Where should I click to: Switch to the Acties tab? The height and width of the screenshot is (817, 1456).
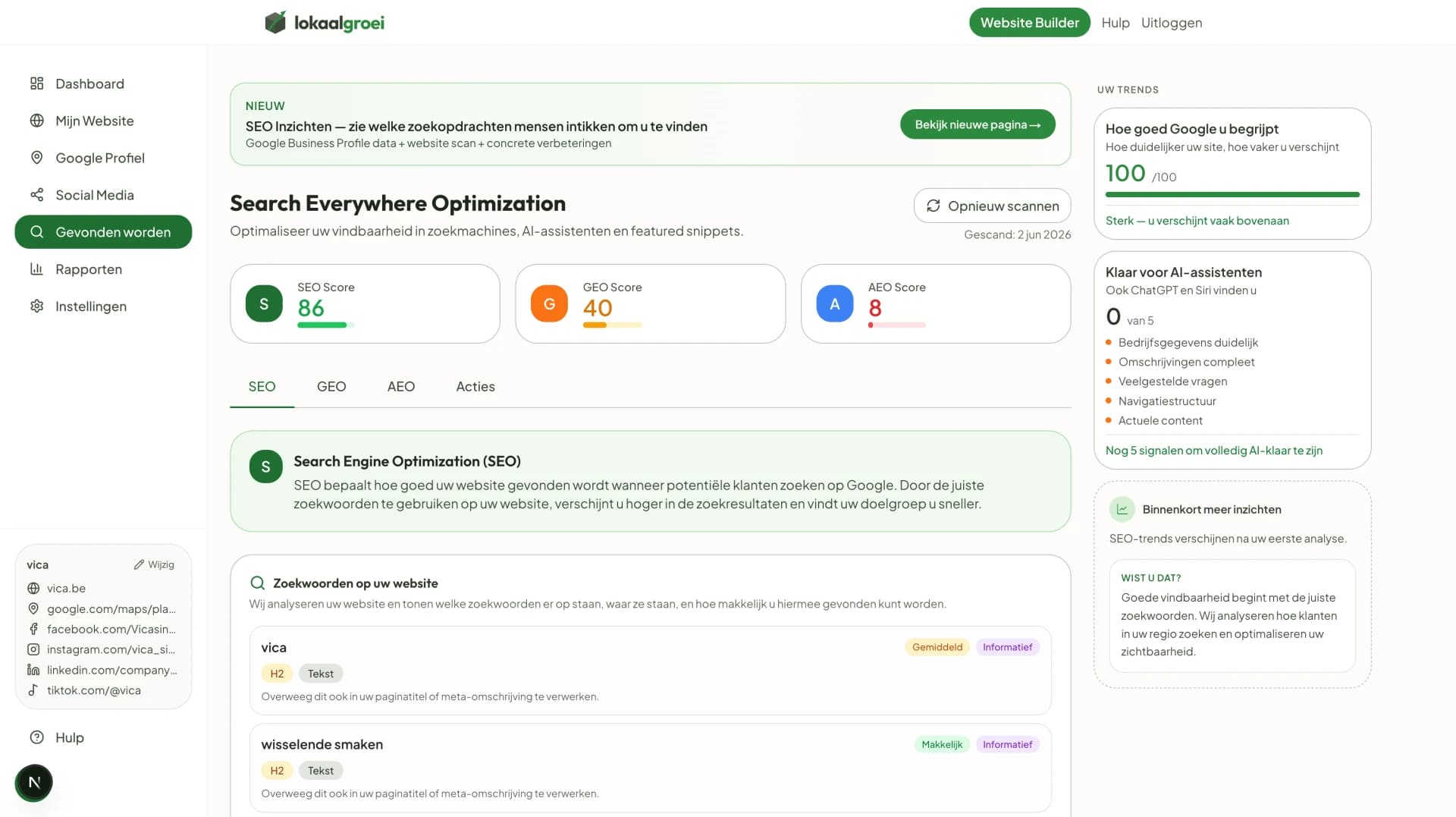pos(475,387)
